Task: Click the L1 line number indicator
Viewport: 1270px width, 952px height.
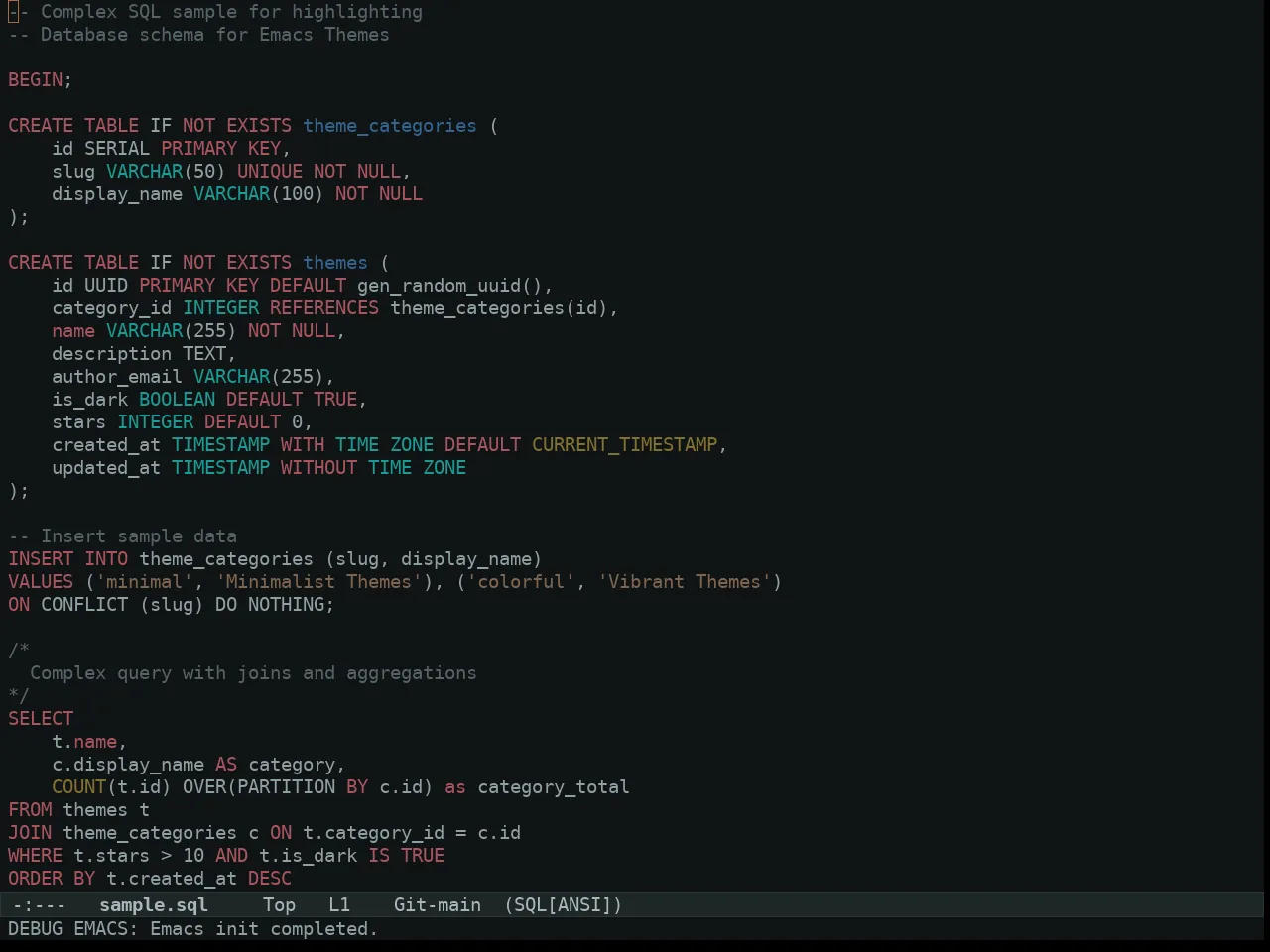Action: click(x=339, y=905)
